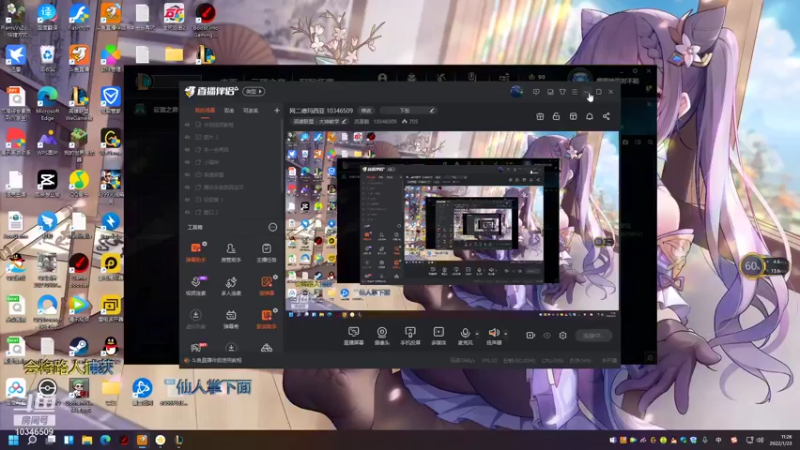Click the bell notification icon
800x450 pixels.
pyautogui.click(x=589, y=116)
